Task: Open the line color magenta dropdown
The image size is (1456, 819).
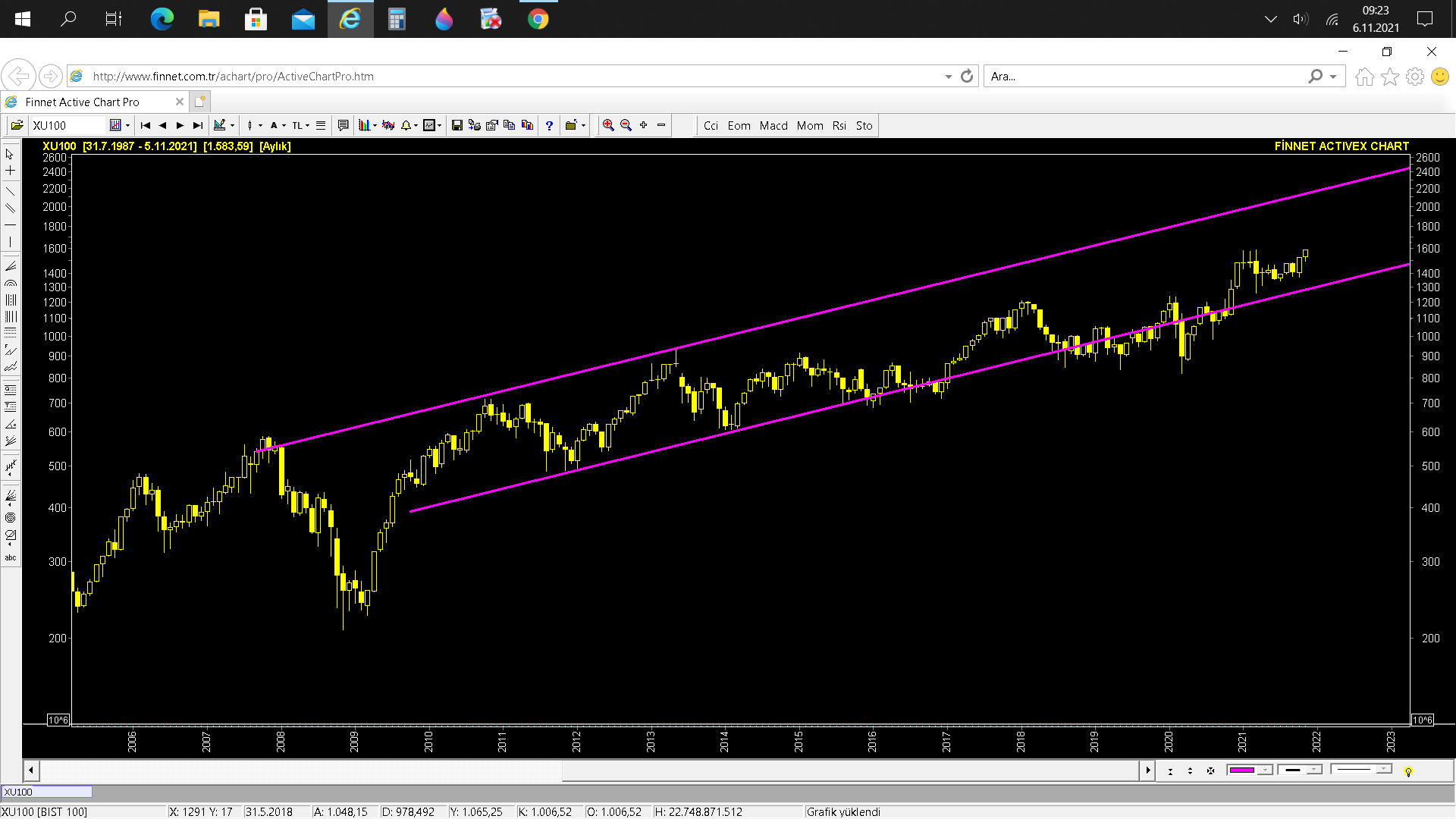Action: click(x=1264, y=770)
